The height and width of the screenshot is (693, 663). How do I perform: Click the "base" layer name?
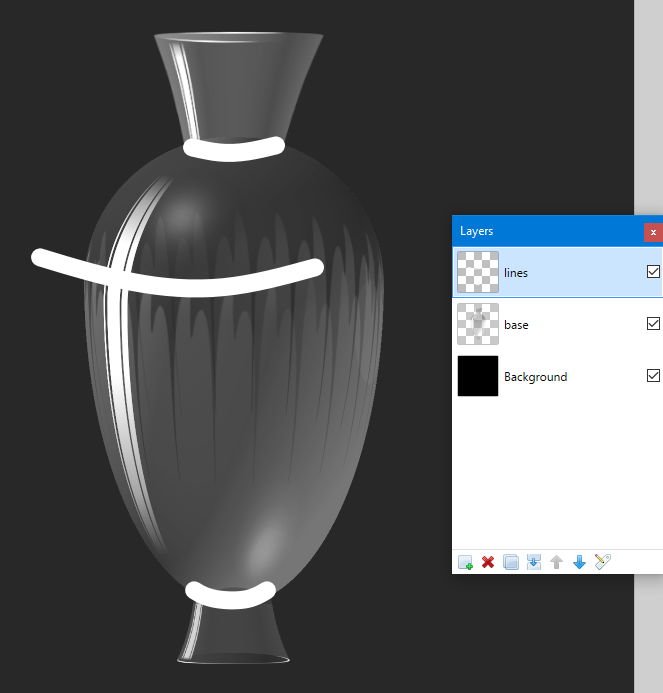(x=516, y=325)
